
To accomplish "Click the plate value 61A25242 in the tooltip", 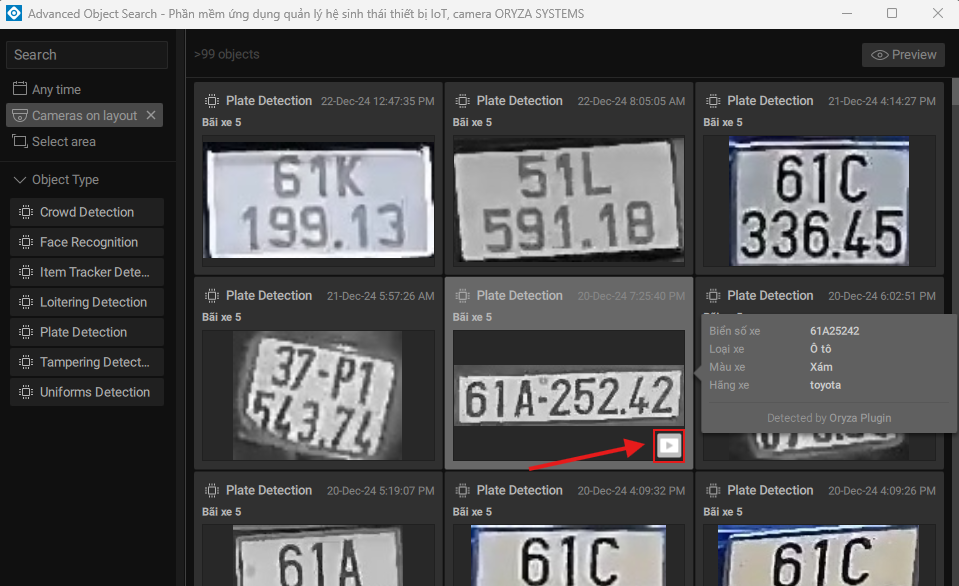I will (x=835, y=331).
